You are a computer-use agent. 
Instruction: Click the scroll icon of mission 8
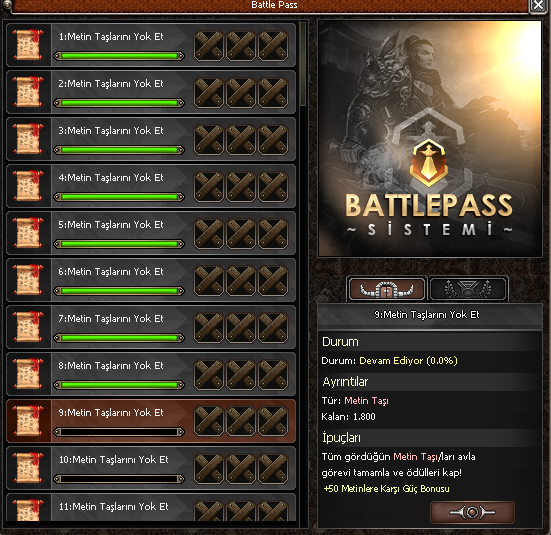(x=28, y=374)
